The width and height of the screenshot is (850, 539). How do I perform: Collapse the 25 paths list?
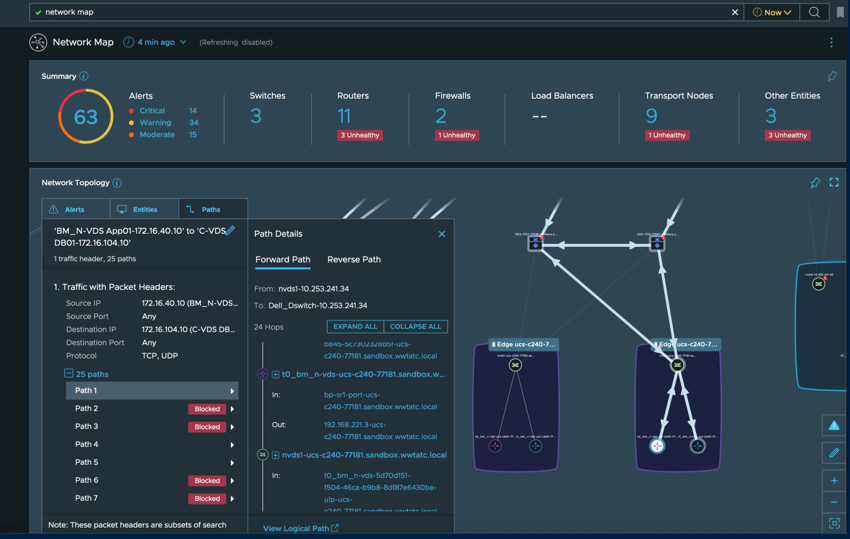69,374
